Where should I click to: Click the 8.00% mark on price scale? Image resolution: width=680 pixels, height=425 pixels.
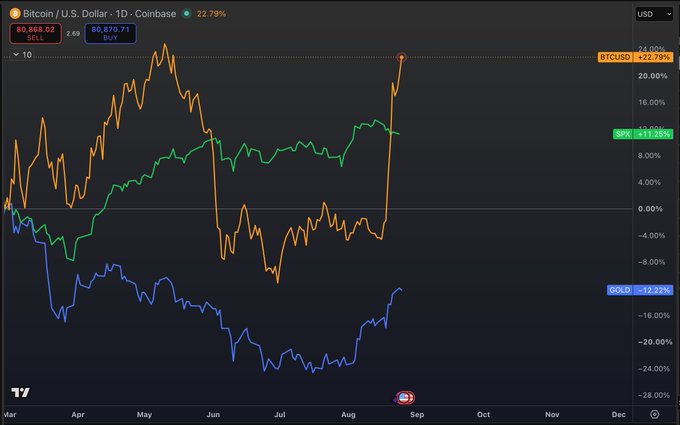tap(649, 156)
